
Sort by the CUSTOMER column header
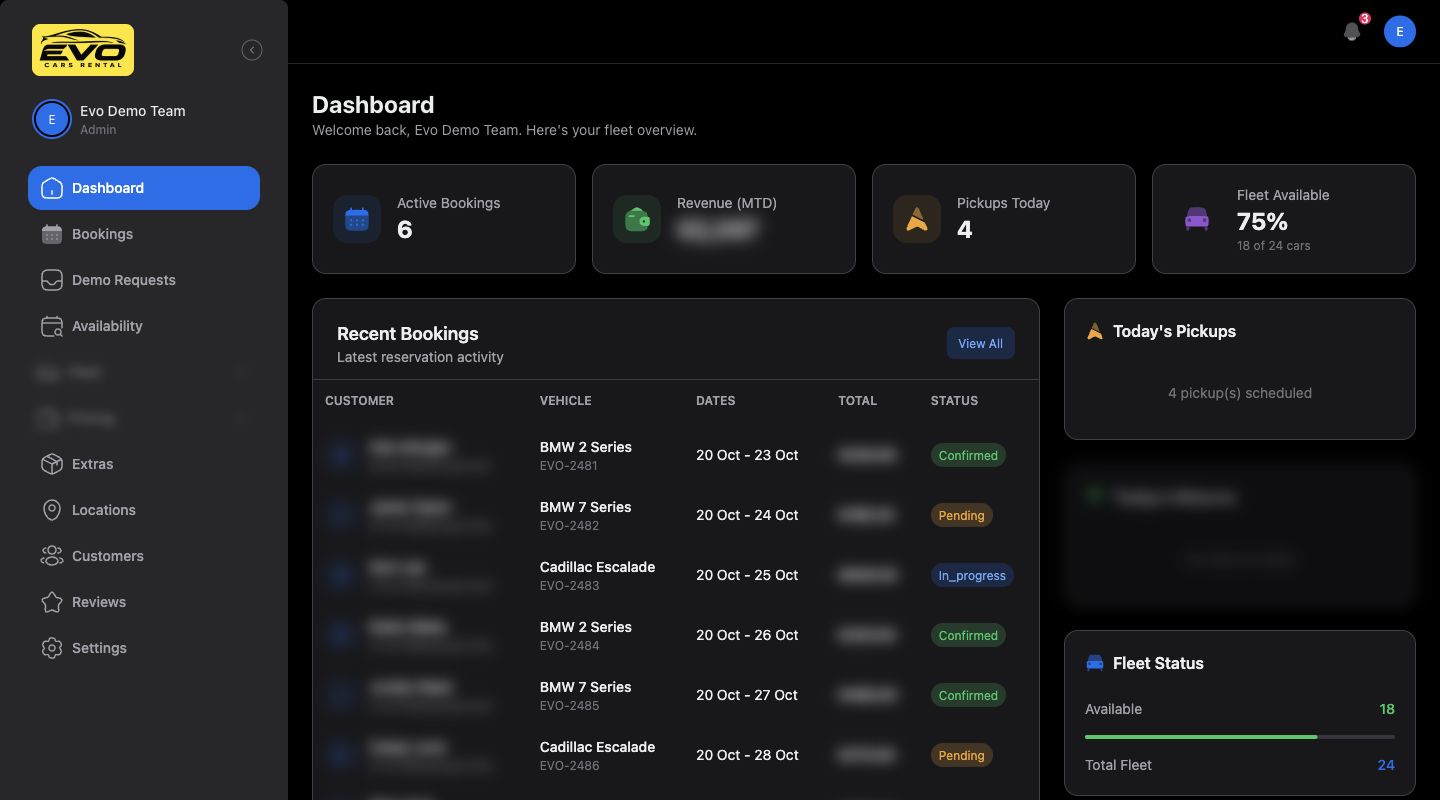pos(359,400)
